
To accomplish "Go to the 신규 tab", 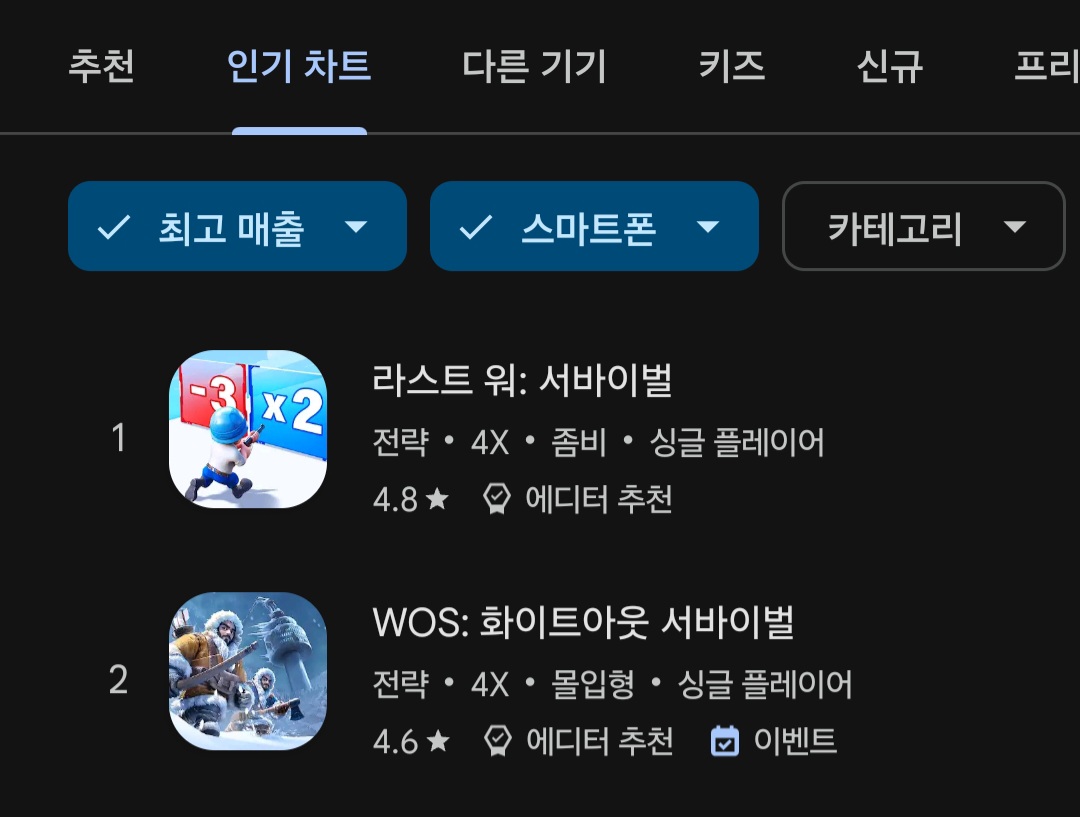I will coord(889,67).
